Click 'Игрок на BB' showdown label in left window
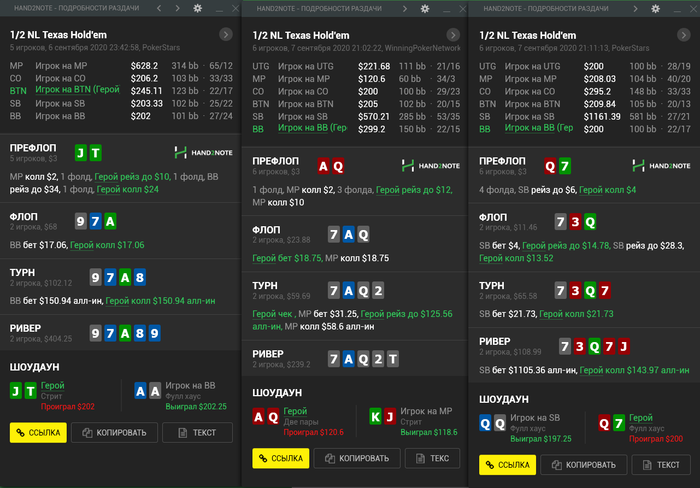 [190, 385]
